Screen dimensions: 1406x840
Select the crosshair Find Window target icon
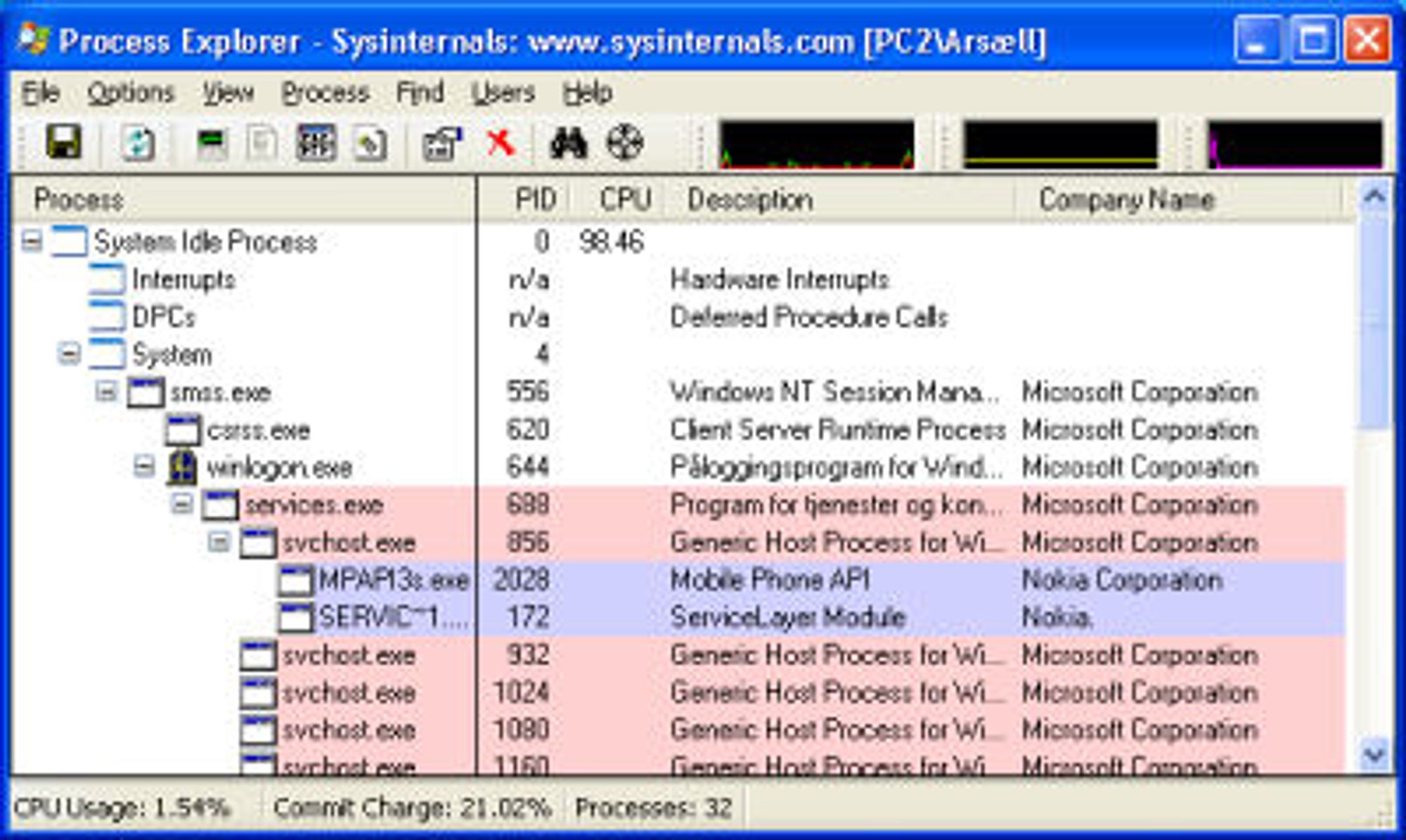click(624, 143)
